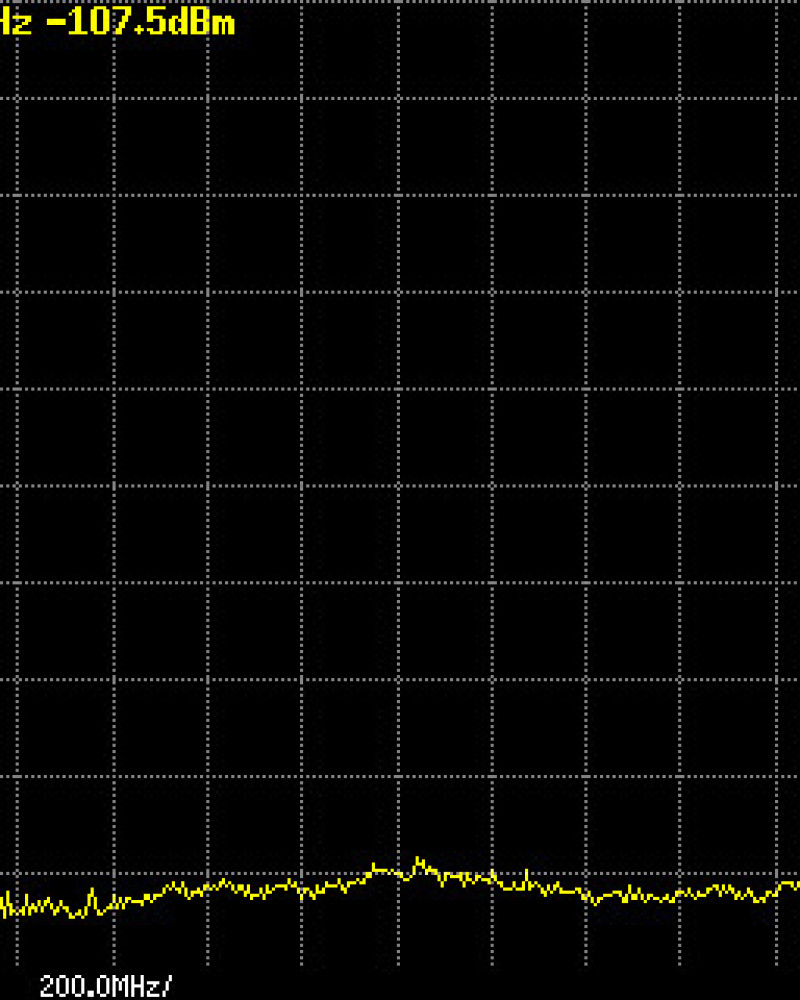The height and width of the screenshot is (1000, 800).
Task: Click the tallest peak of the yellow trace
Action: pos(418,859)
